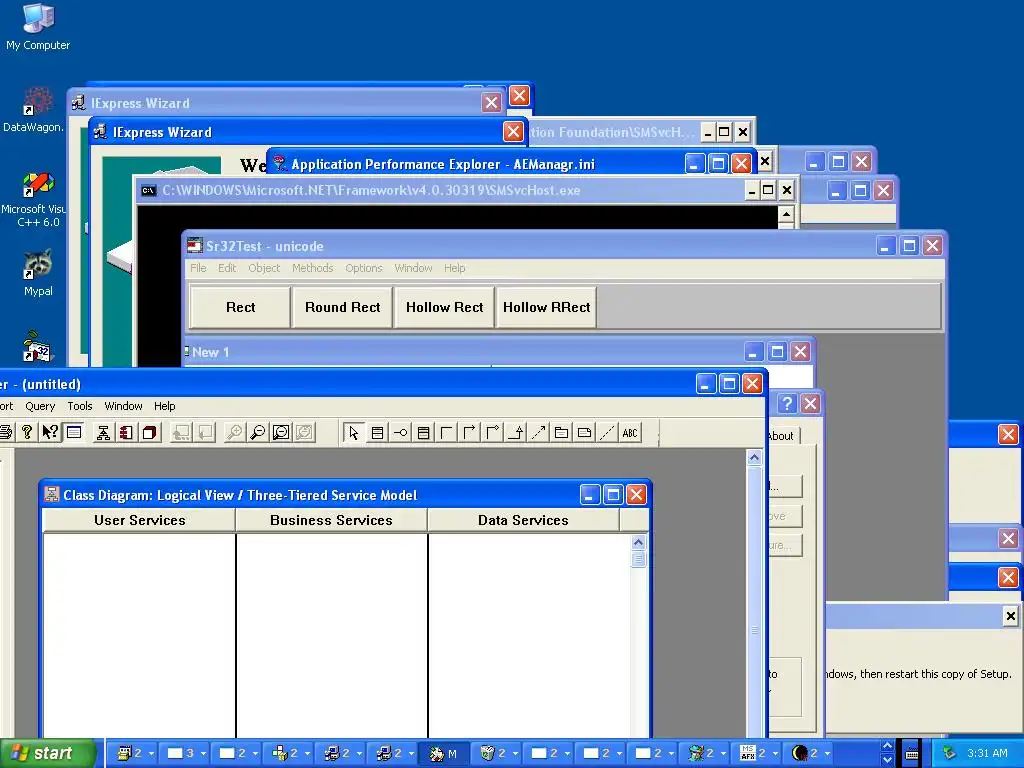Click the User Services column header

[139, 520]
